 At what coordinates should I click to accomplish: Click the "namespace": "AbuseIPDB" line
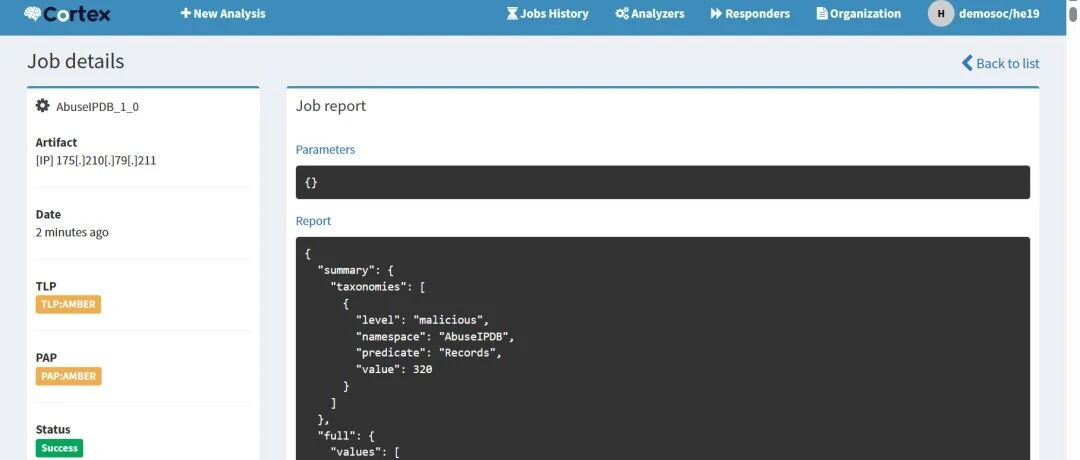(435, 336)
